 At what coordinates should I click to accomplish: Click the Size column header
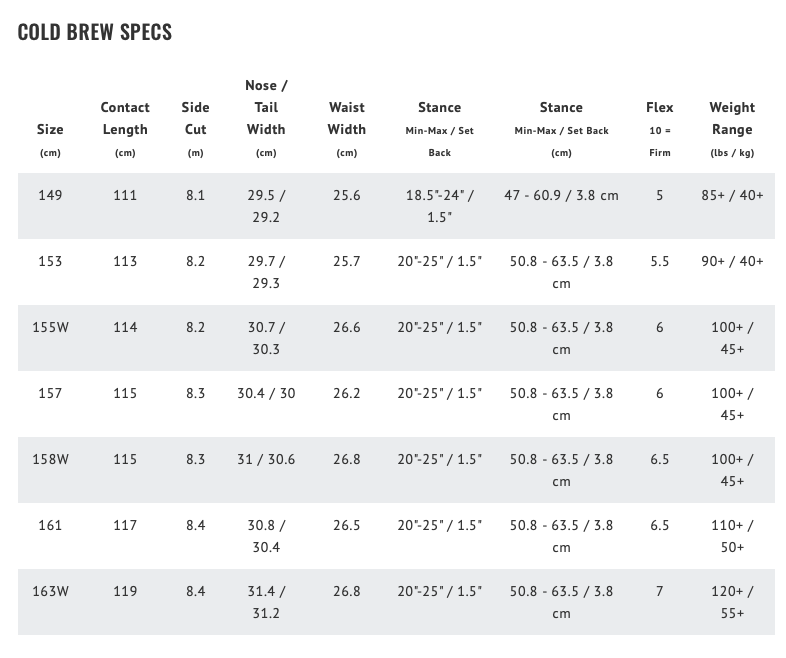(50, 129)
